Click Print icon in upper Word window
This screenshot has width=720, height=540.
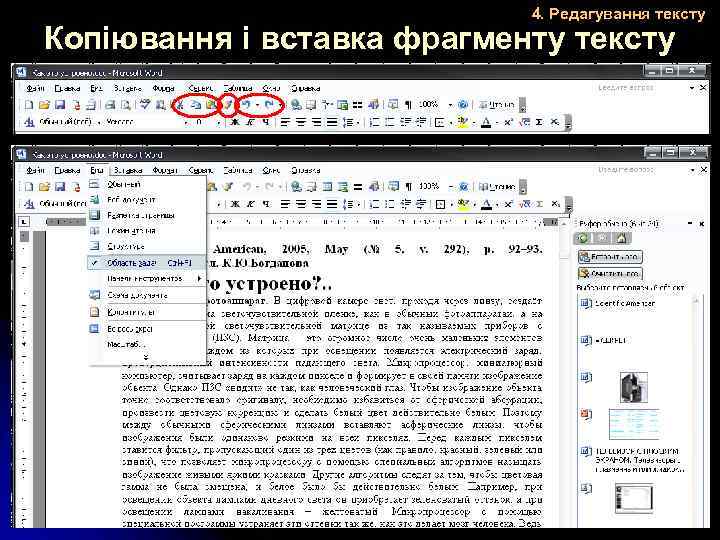pos(110,105)
